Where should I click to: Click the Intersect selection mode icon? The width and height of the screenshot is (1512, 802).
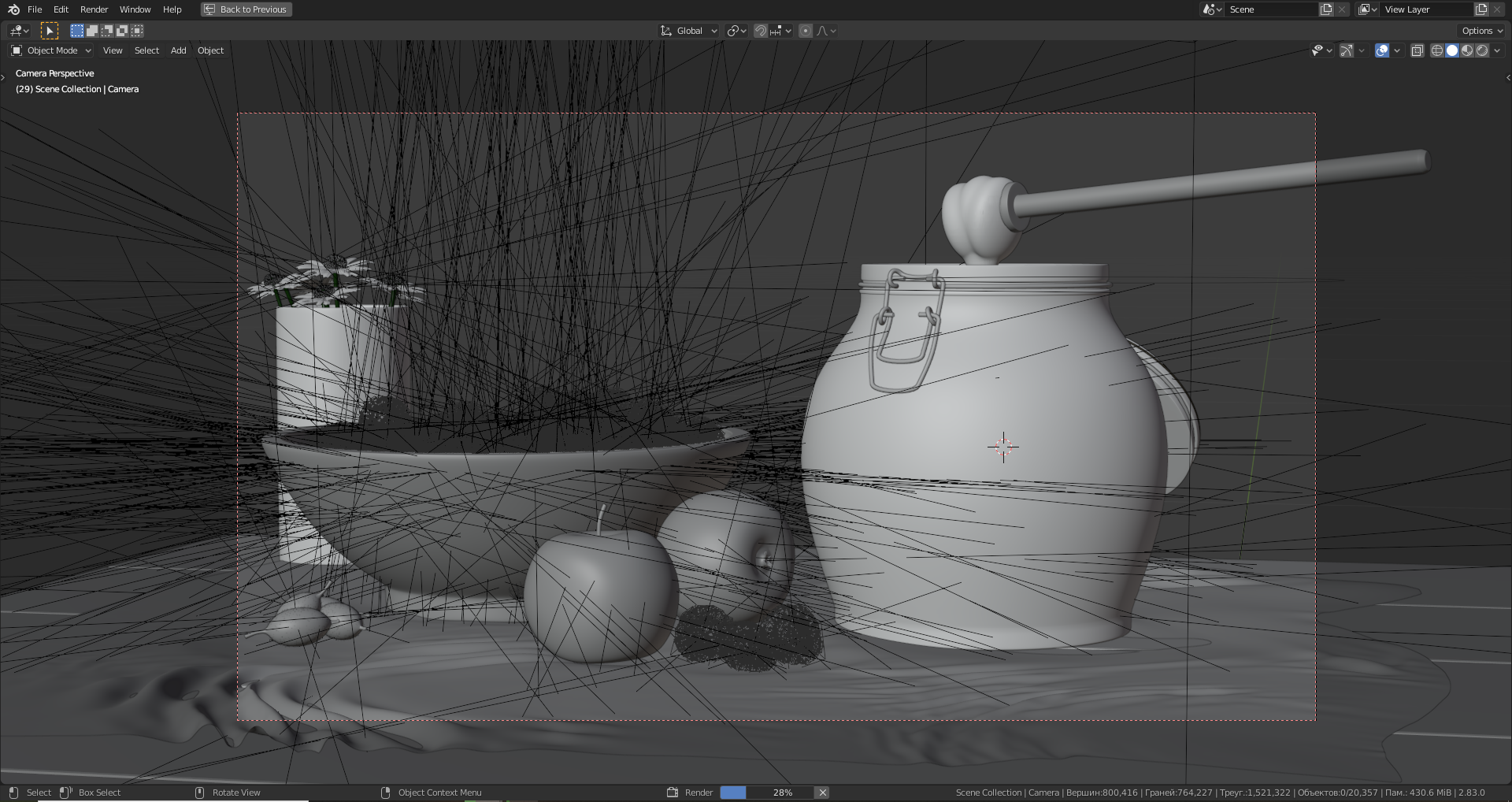point(137,31)
